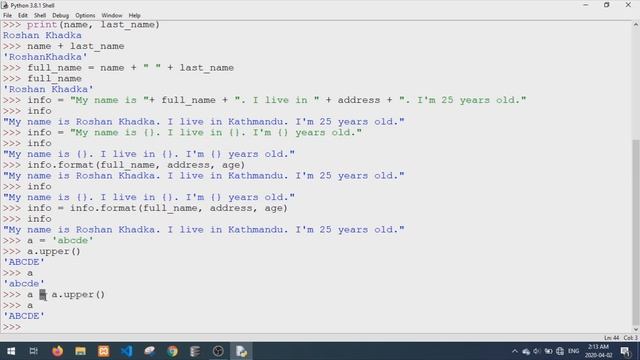Click the line 'a = 'abcde''

click(60, 240)
